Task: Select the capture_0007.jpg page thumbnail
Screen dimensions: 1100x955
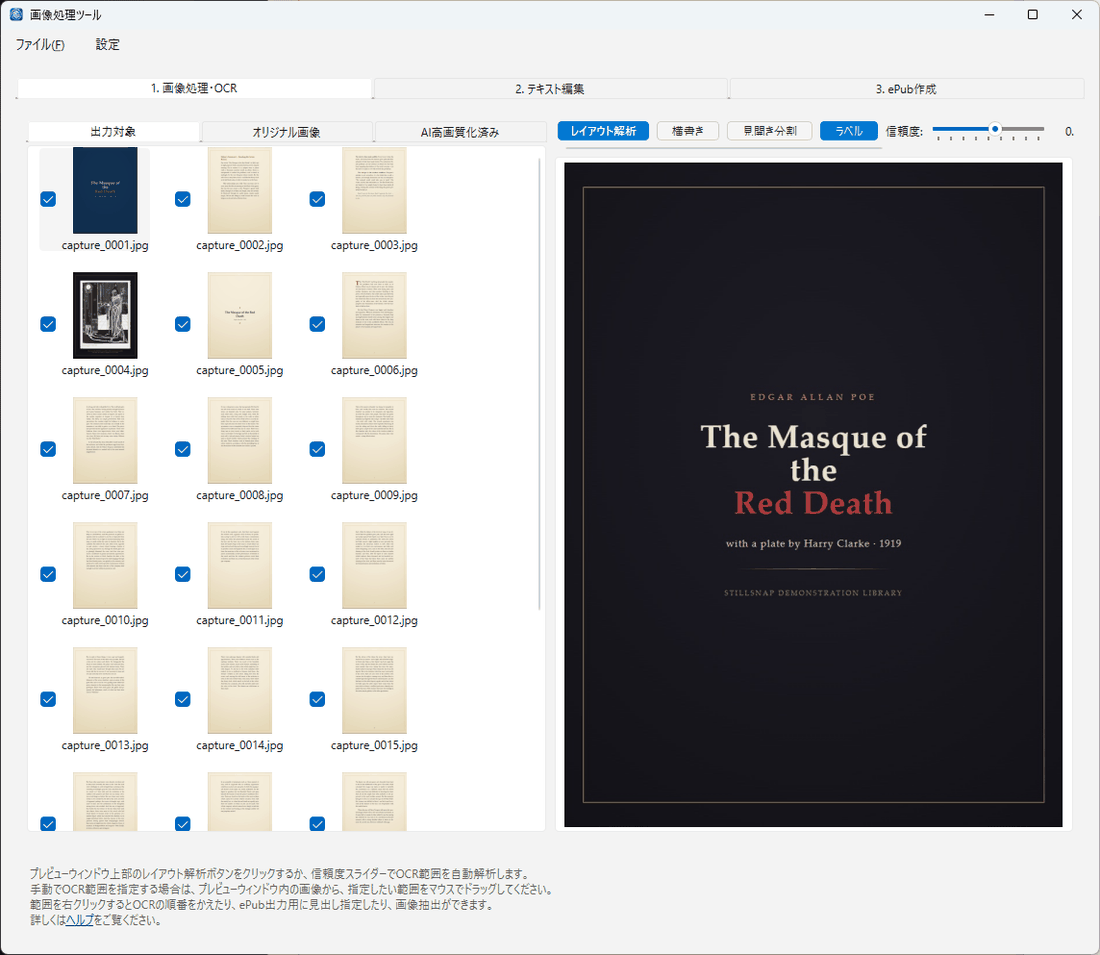Action: [105, 441]
